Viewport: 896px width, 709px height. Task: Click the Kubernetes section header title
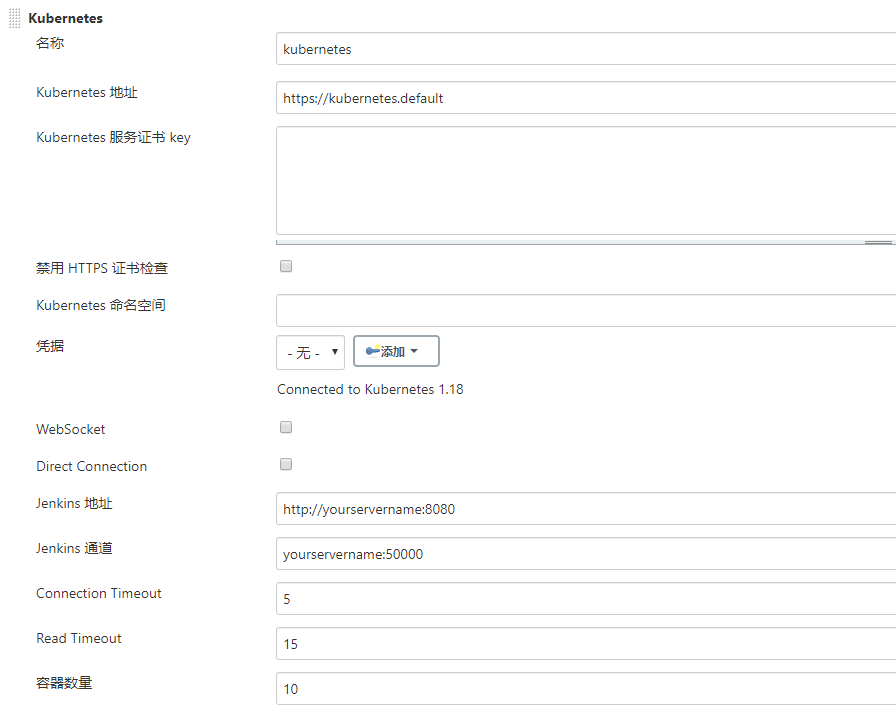(x=66, y=18)
